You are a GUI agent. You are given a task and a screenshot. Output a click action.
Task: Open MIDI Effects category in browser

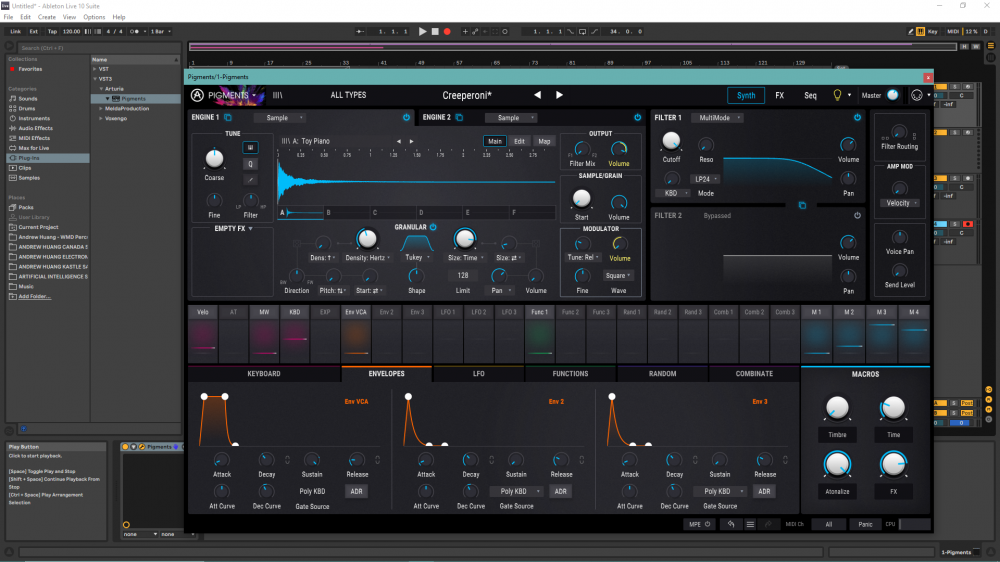point(34,138)
